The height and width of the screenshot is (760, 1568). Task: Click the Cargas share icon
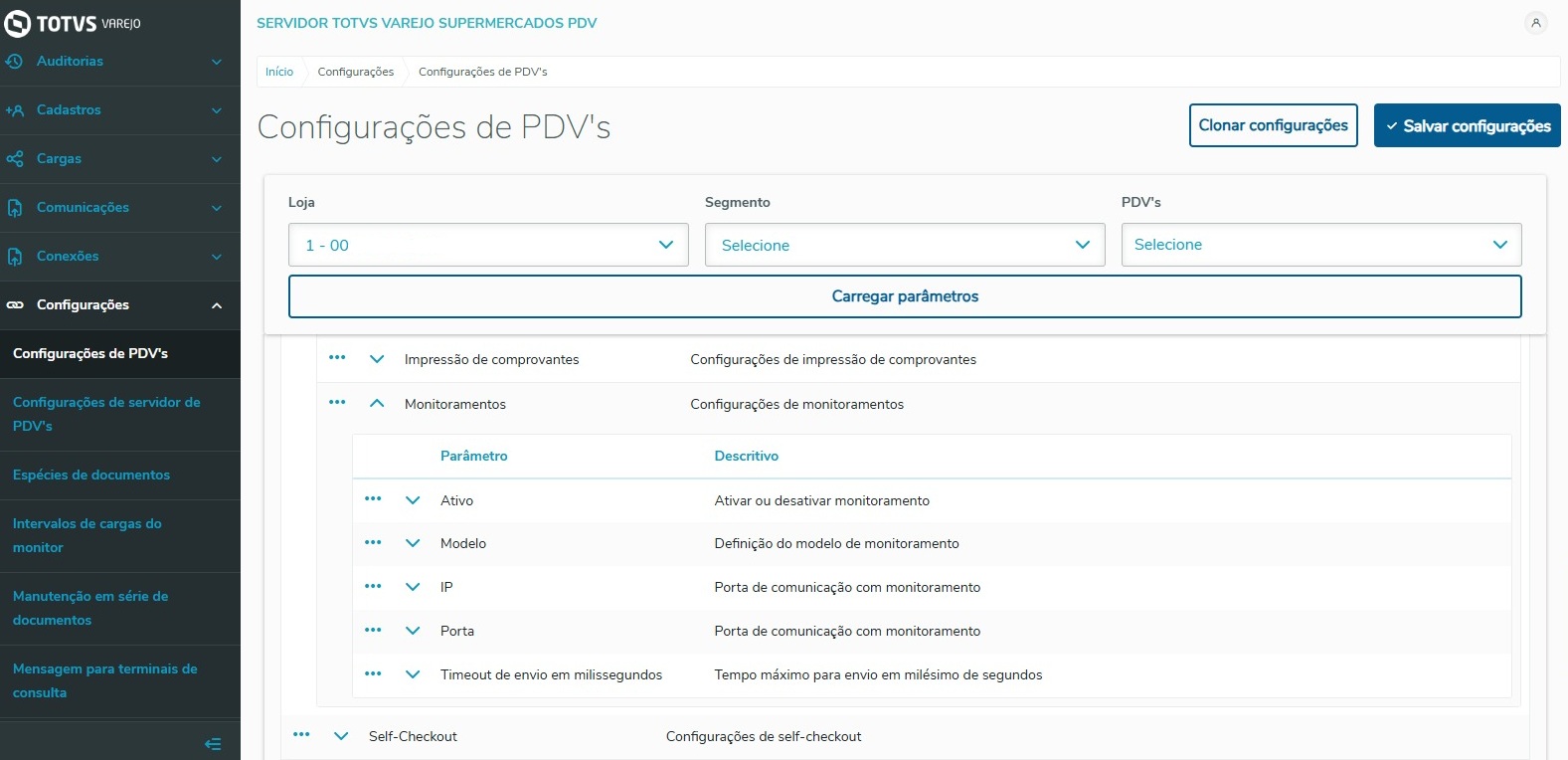point(14,159)
